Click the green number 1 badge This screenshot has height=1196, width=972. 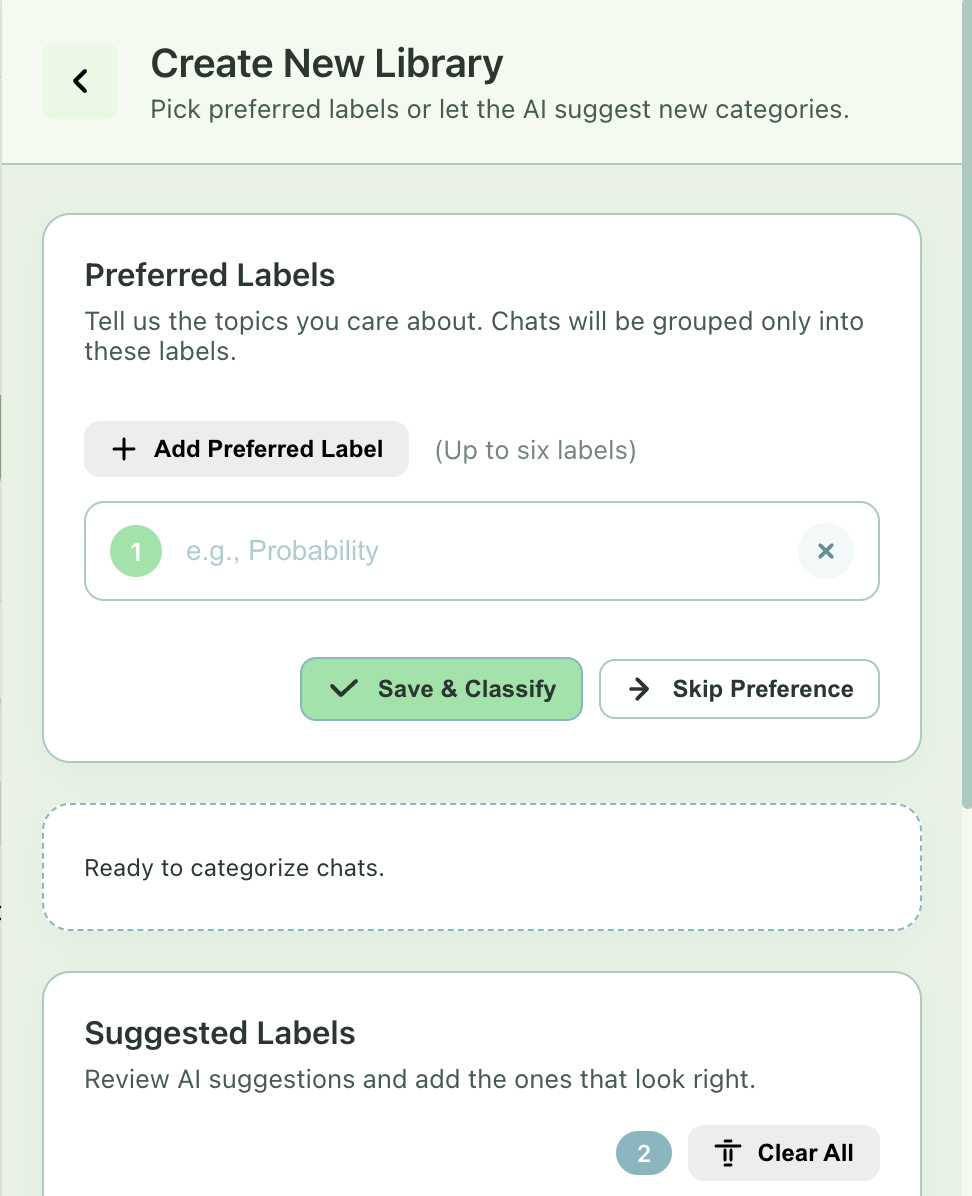[136, 551]
